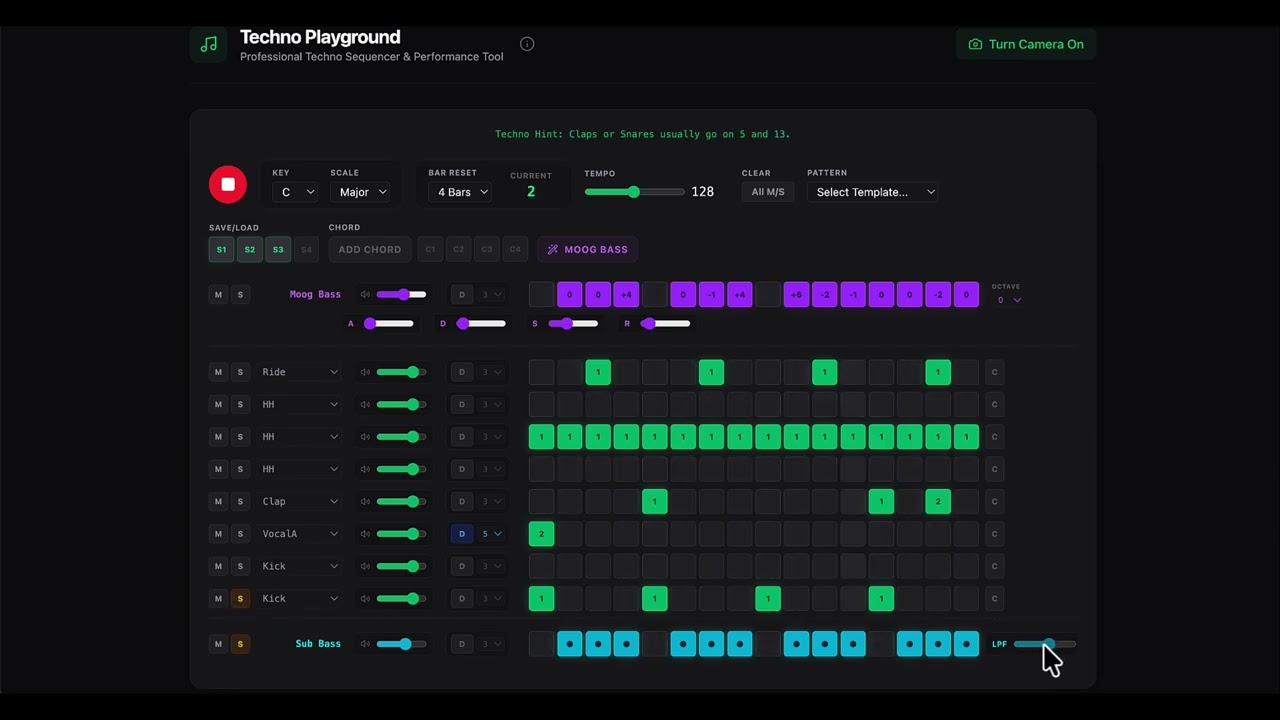
Task: Disable solo on the Sub Bass track
Action: [x=240, y=644]
